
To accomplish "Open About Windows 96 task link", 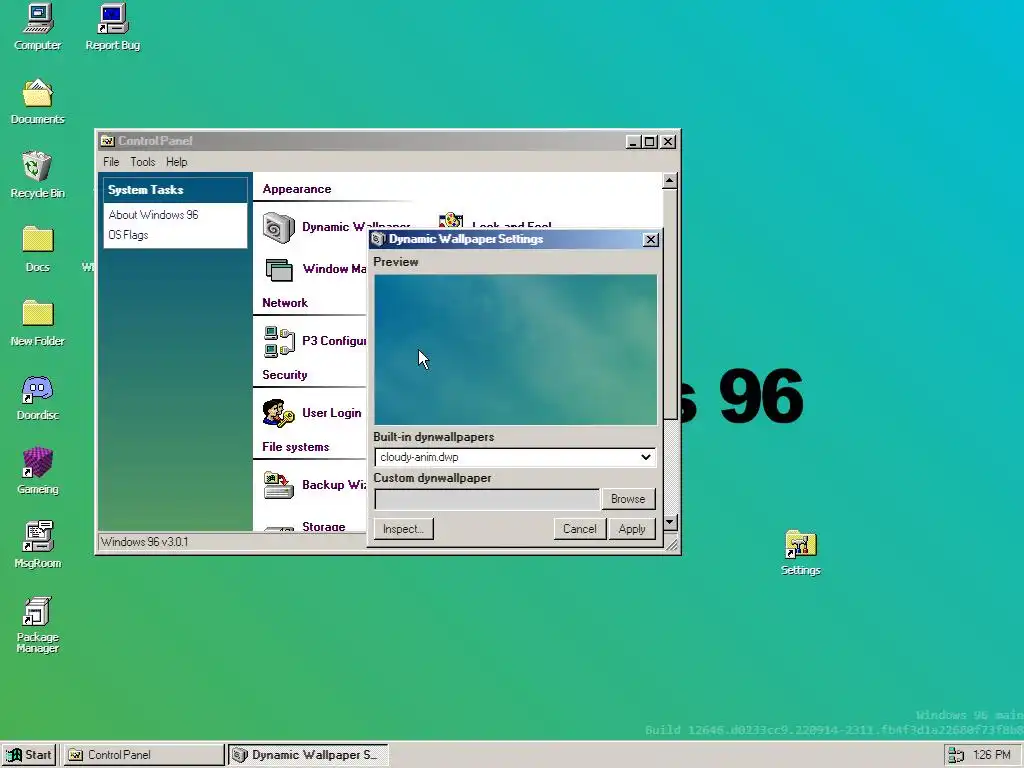I will click(x=153, y=215).
